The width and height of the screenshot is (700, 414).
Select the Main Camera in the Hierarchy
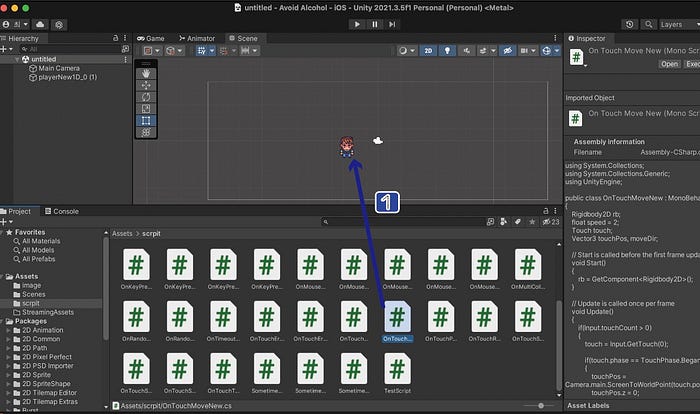[x=58, y=68]
